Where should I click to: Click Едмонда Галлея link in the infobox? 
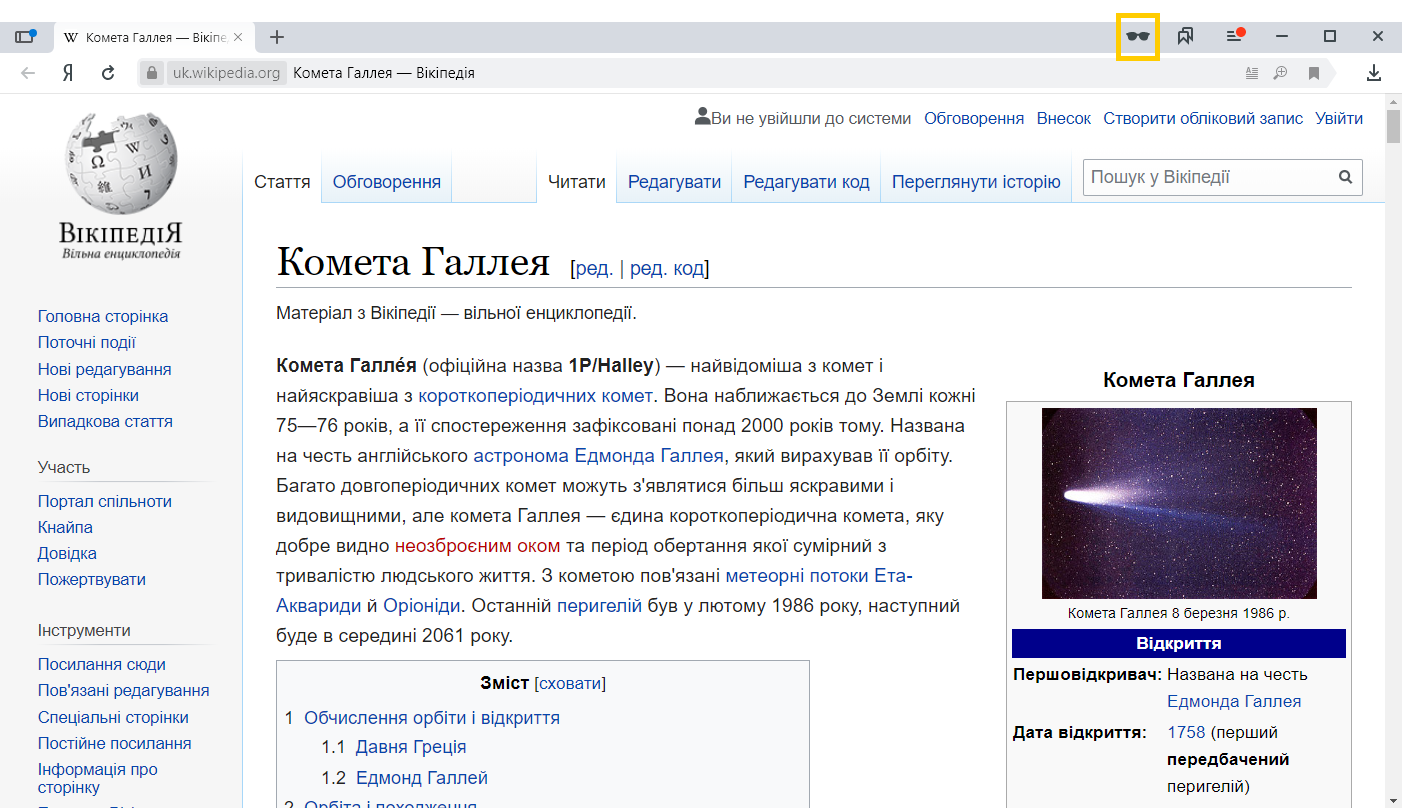[1234, 701]
